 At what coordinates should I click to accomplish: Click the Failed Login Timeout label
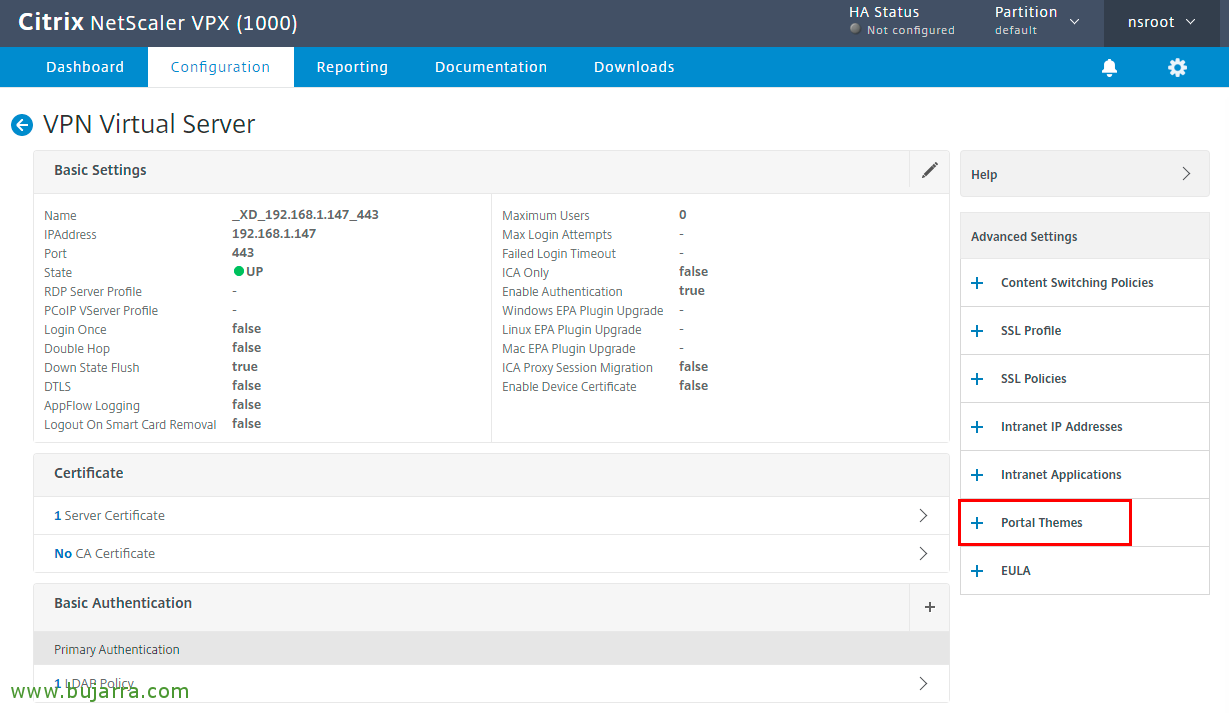559,254
